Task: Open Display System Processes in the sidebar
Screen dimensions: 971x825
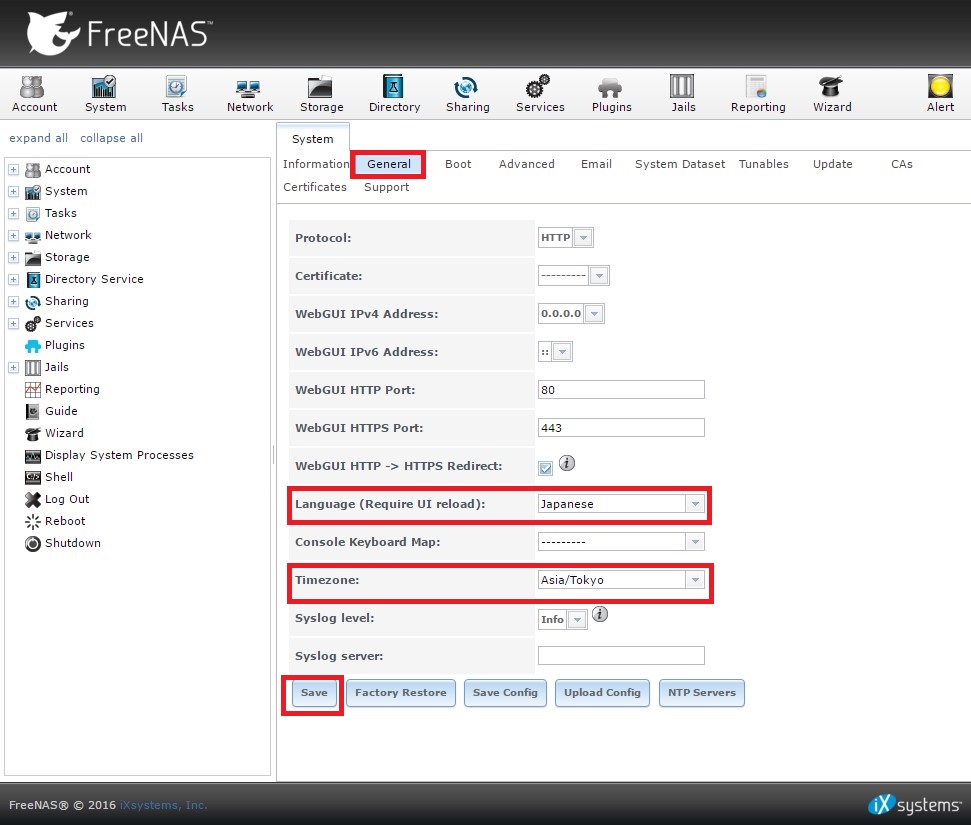Action: 119,455
